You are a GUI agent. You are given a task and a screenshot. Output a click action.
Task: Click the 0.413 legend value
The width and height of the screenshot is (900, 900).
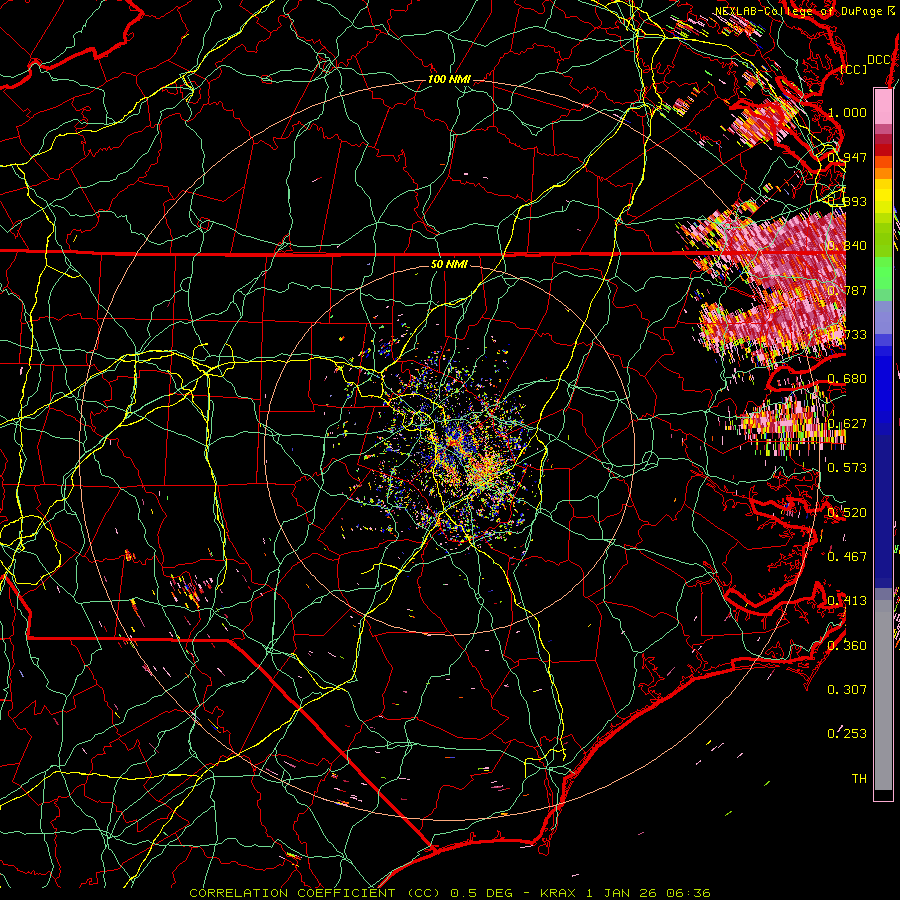click(x=847, y=600)
